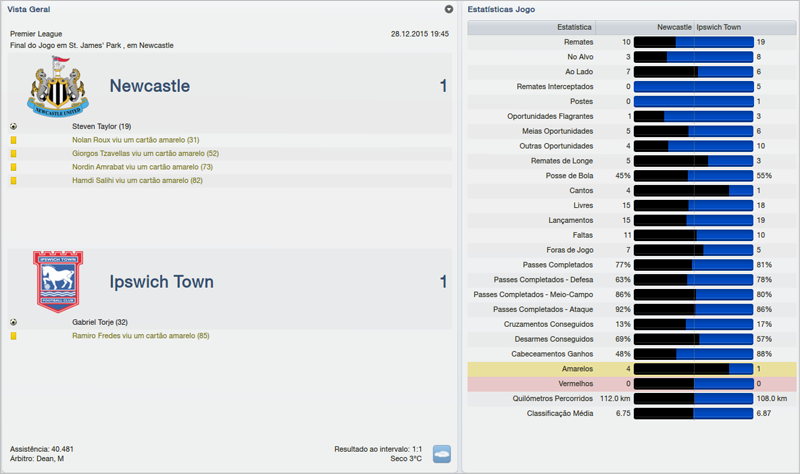
Task: Click the yellow card icon for Nolan Roux
Action: coord(14,140)
